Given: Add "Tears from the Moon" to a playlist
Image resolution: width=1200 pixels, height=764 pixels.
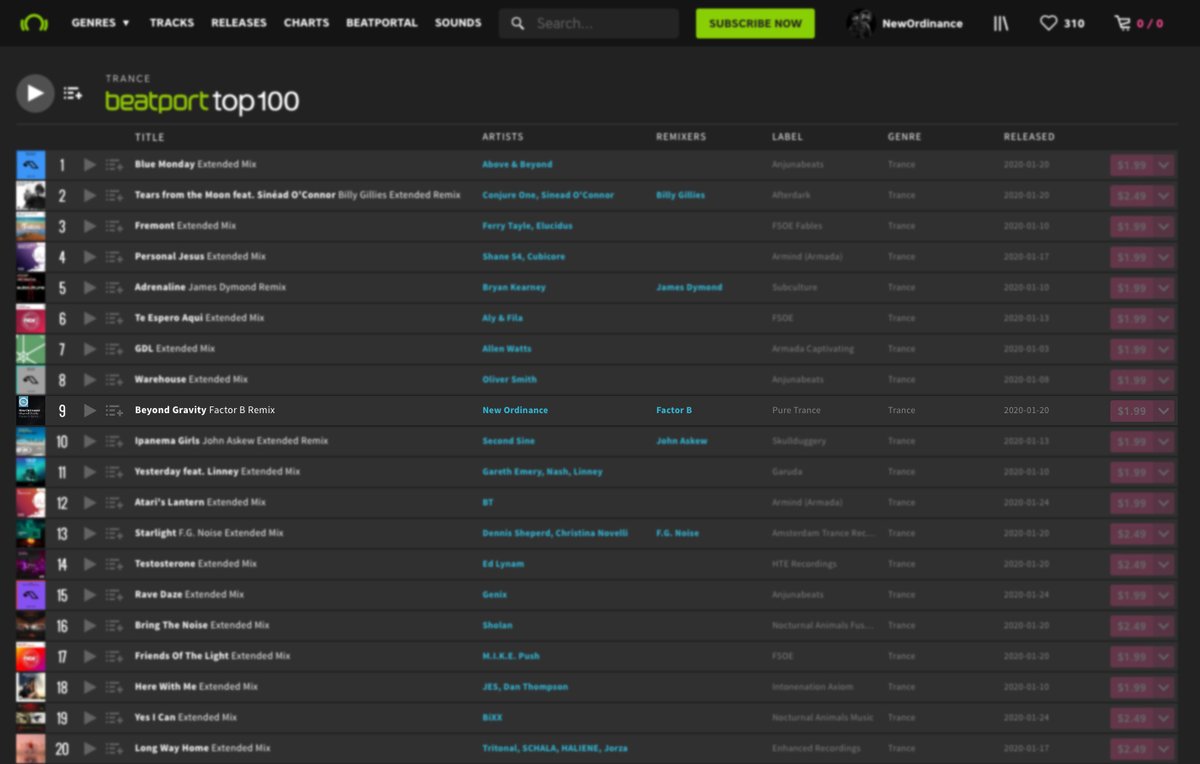Looking at the screenshot, I should [x=114, y=195].
